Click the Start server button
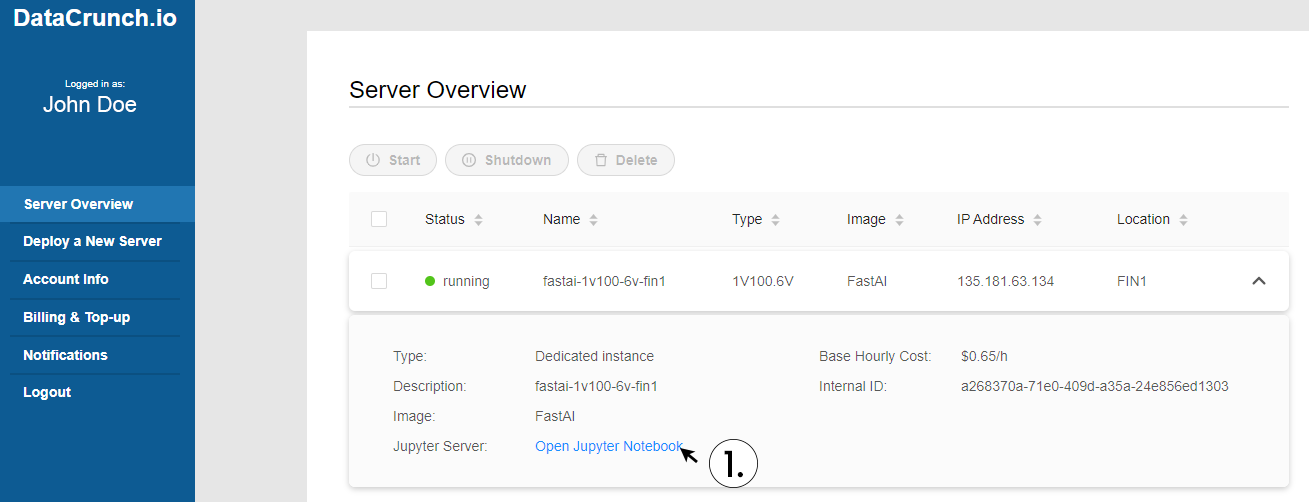Viewport: 1309px width, 502px height. 393,160
